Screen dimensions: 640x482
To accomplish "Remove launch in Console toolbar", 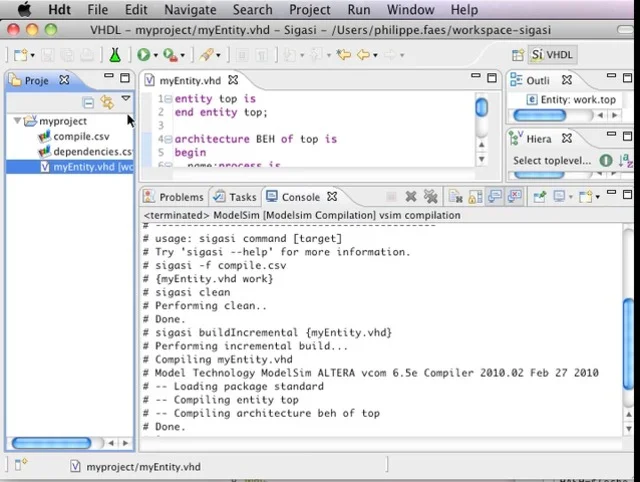I will (x=411, y=197).
